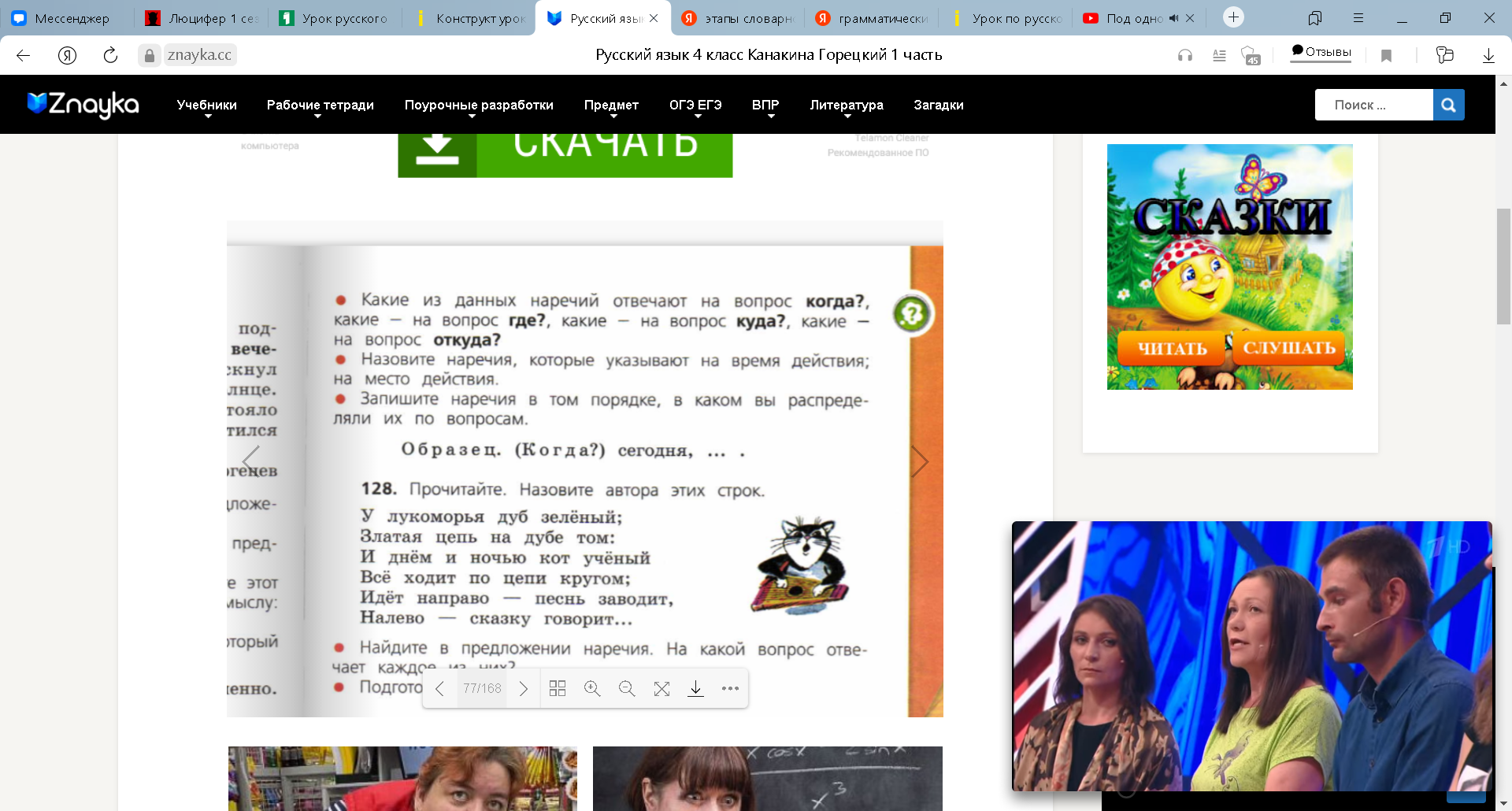Image resolution: width=1512 pixels, height=811 pixels.
Task: Click the headphones read-aloud icon
Action: [1184, 55]
